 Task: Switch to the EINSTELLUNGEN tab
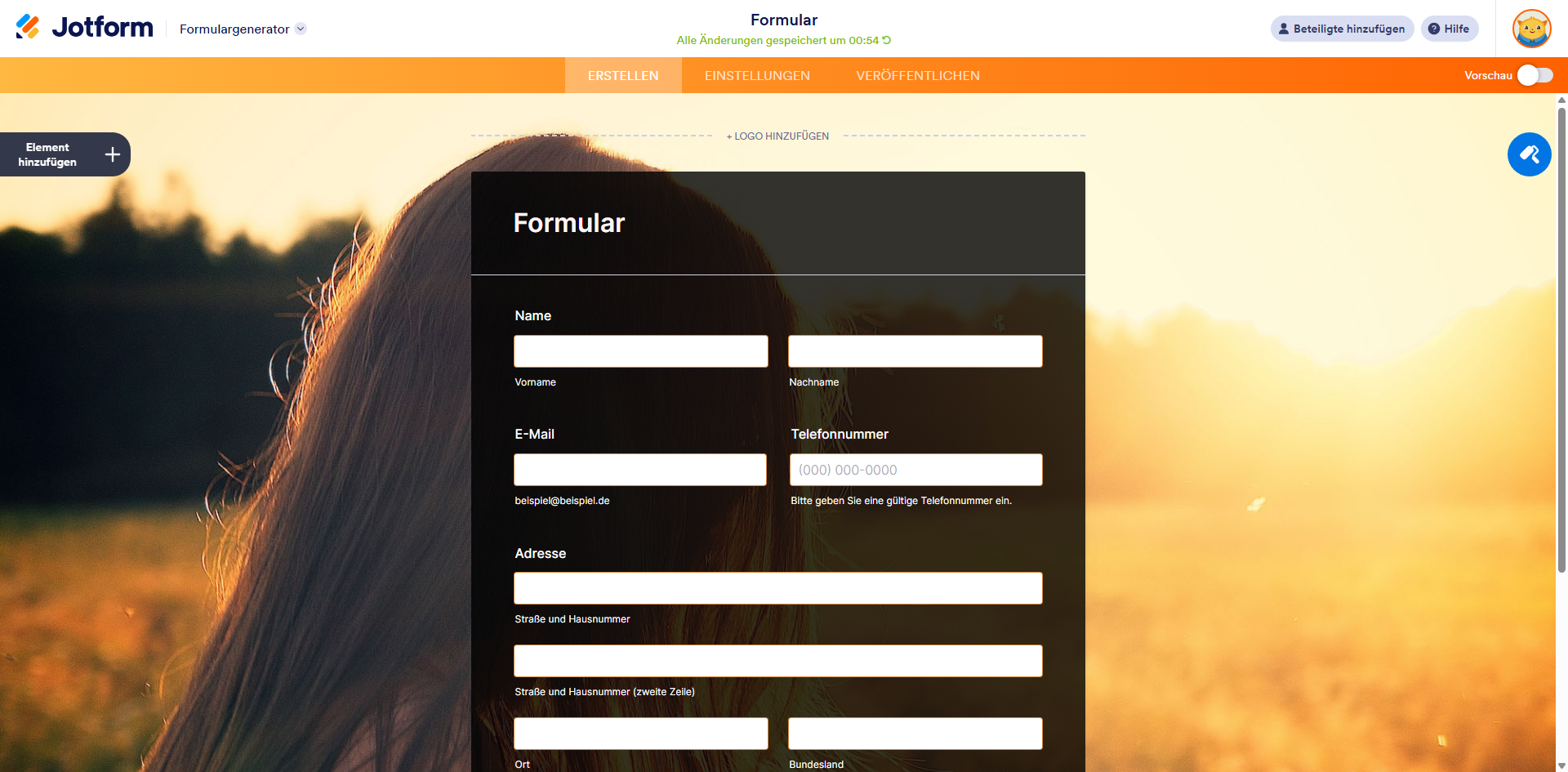pos(757,75)
